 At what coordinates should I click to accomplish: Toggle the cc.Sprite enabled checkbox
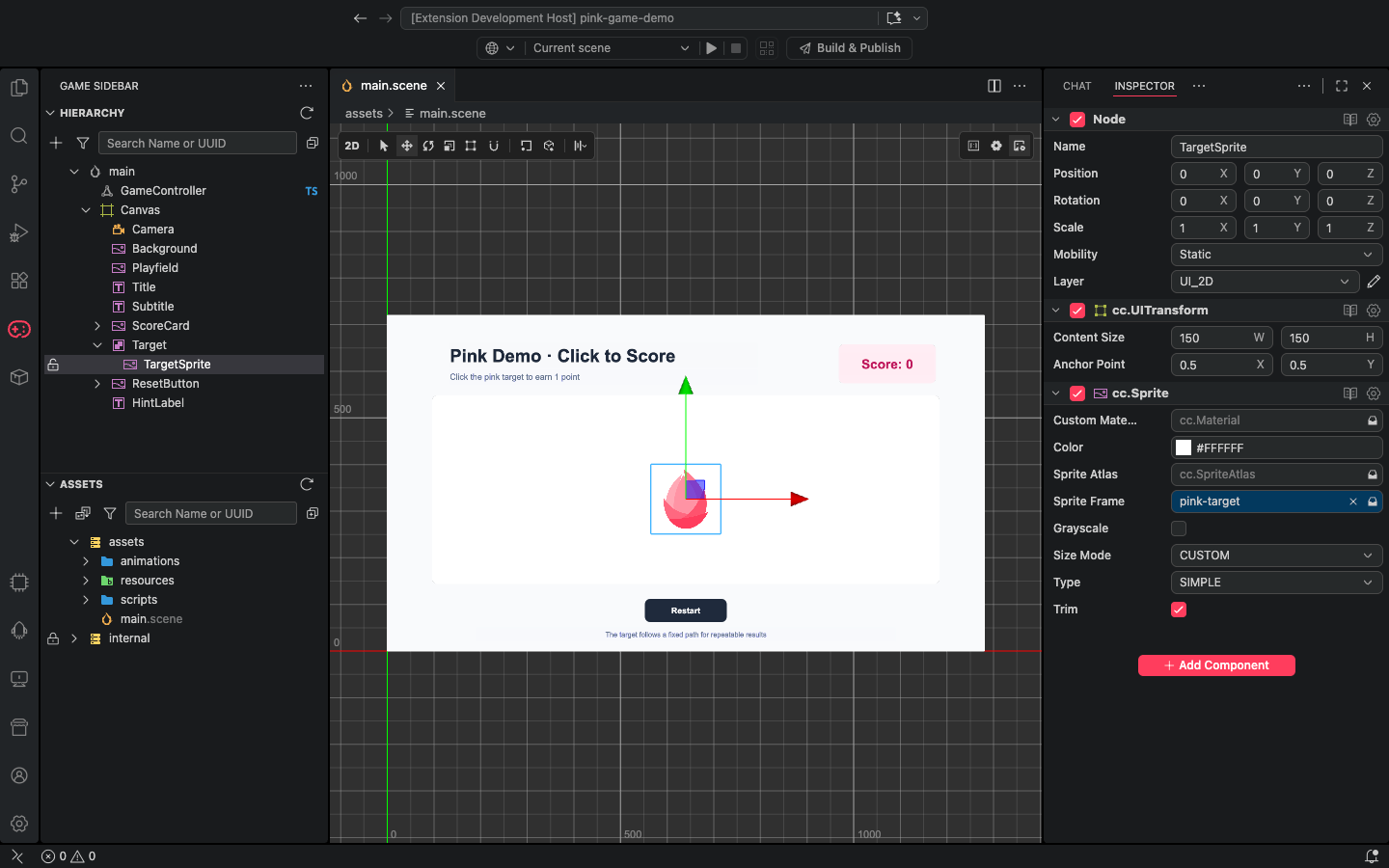click(1077, 393)
